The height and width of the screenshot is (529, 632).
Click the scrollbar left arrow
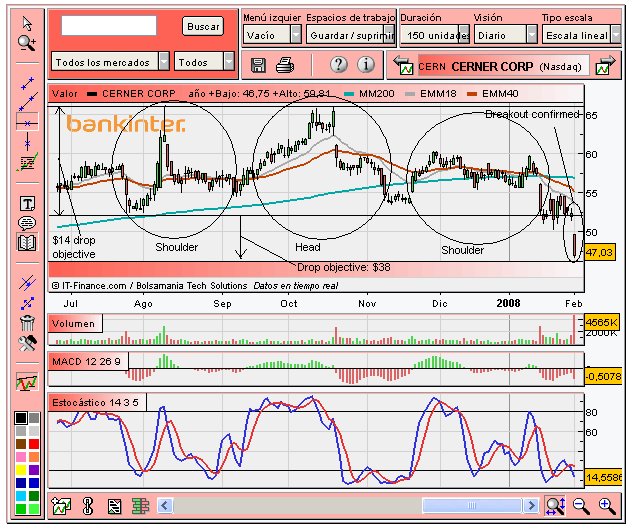(x=164, y=505)
